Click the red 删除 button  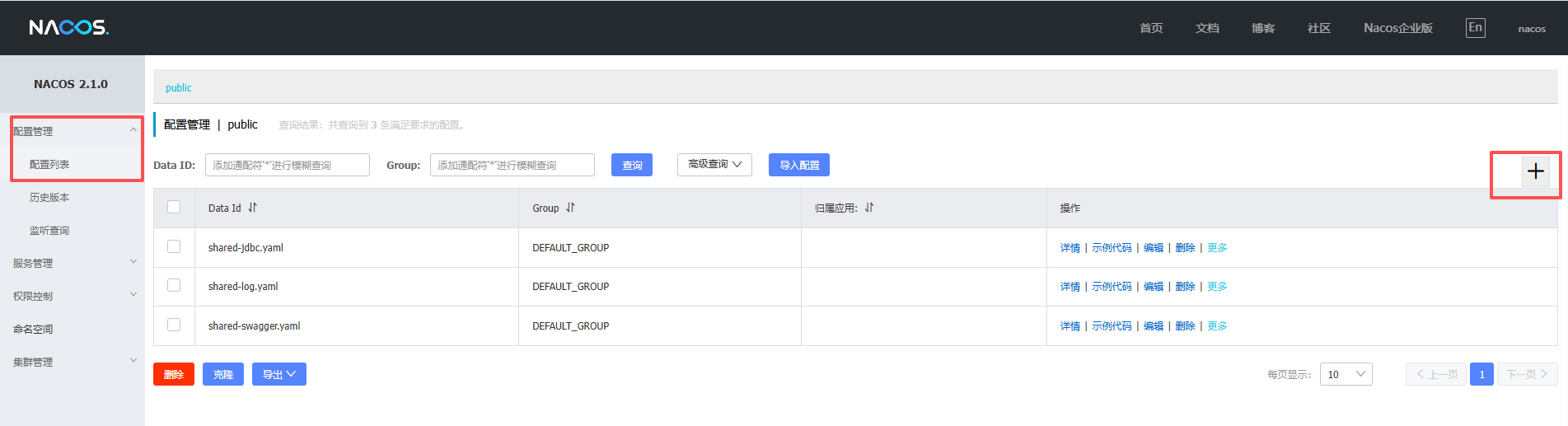[174, 374]
